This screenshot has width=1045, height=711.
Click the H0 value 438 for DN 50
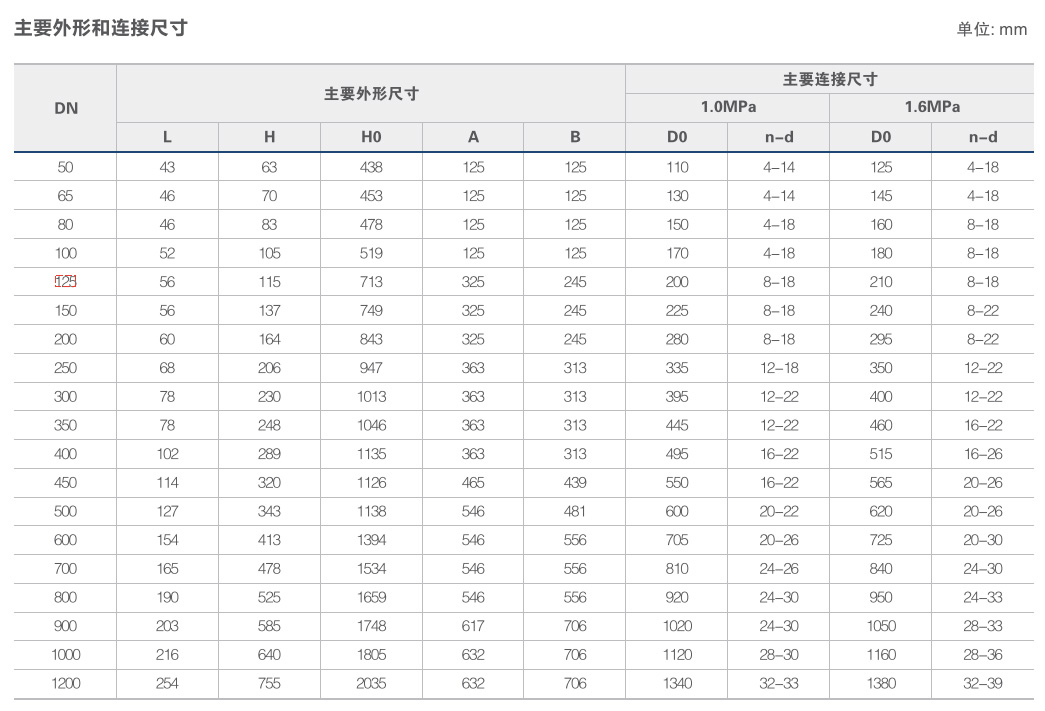tap(371, 167)
